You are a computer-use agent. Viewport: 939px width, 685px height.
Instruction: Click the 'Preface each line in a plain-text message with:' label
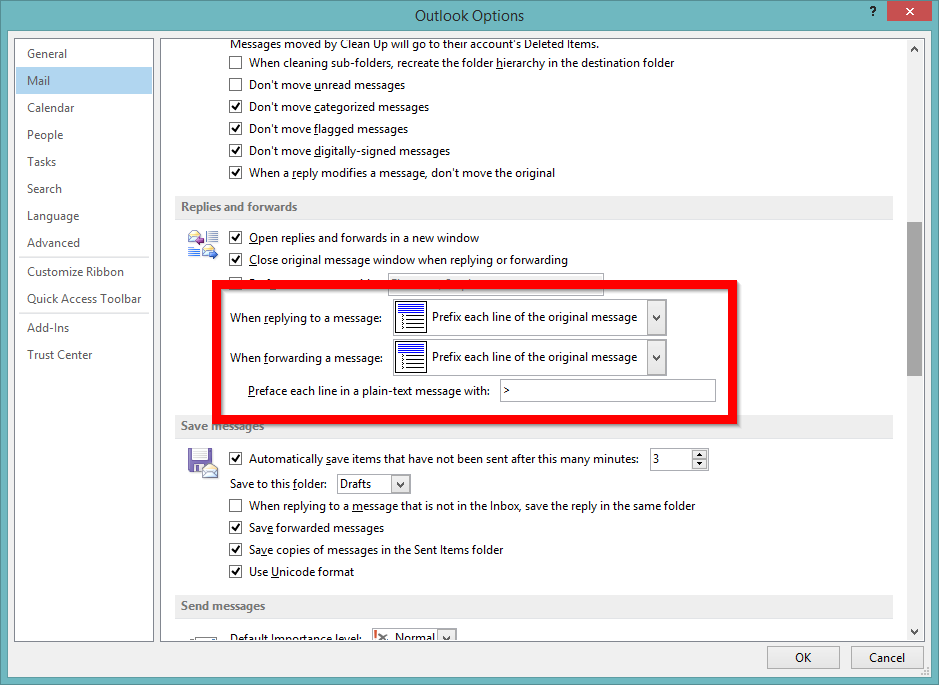pyautogui.click(x=369, y=391)
